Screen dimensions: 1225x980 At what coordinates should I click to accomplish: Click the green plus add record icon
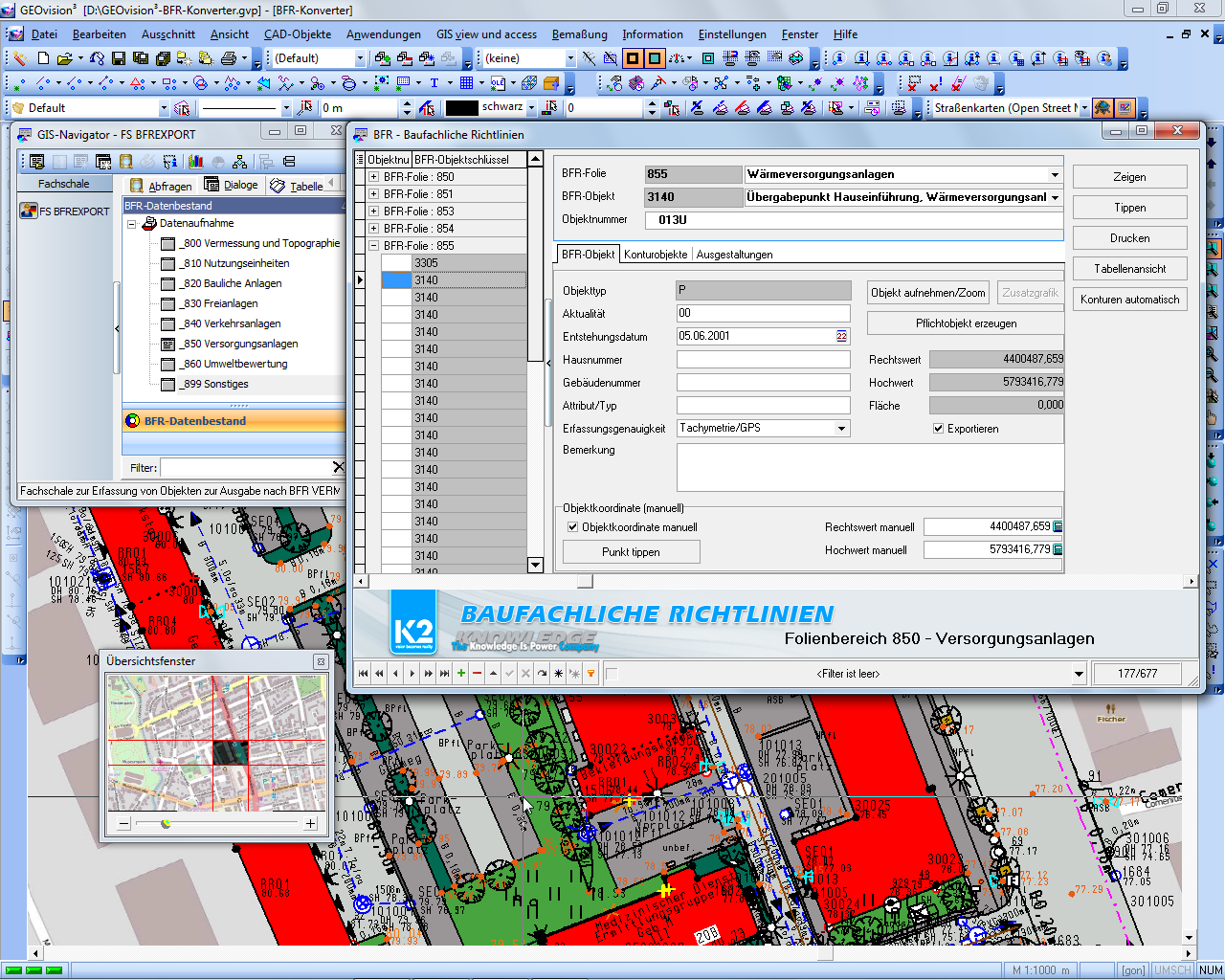coord(461,674)
